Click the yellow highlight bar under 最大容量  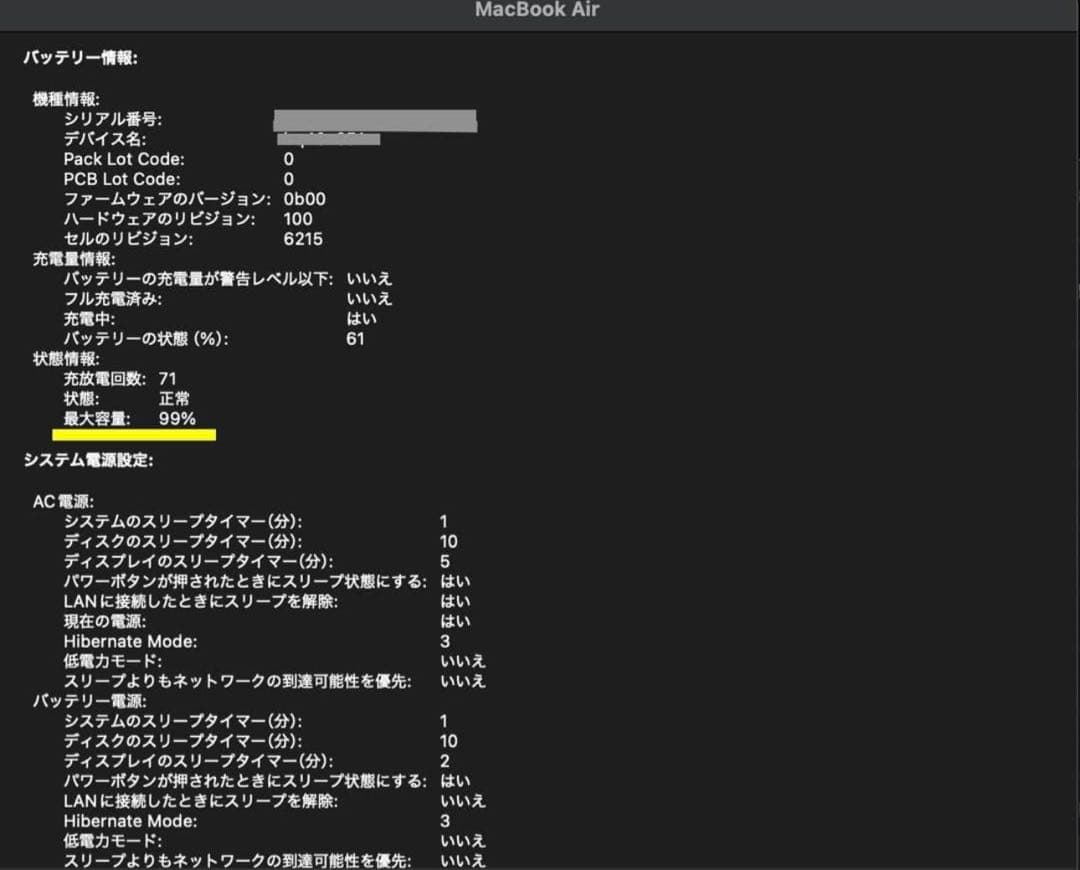[x=134, y=435]
